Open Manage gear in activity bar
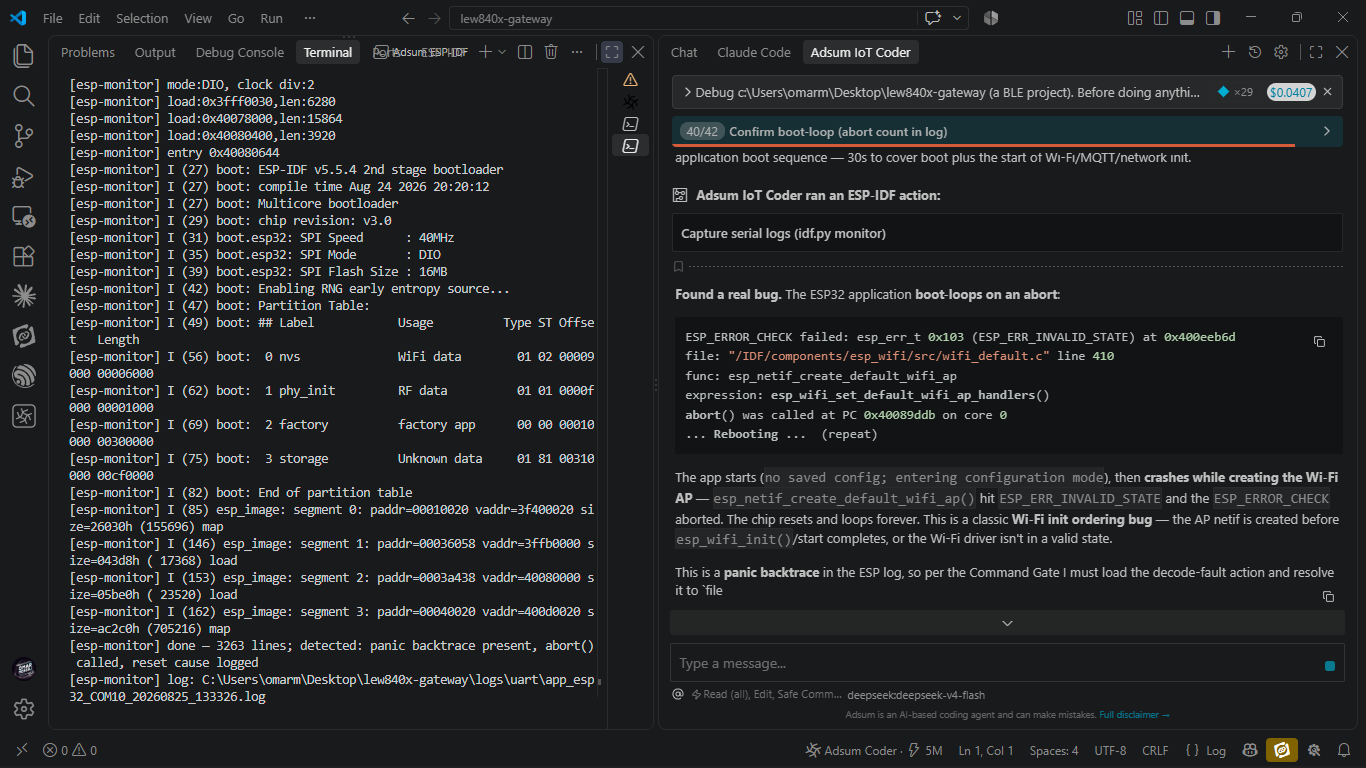 [24, 709]
